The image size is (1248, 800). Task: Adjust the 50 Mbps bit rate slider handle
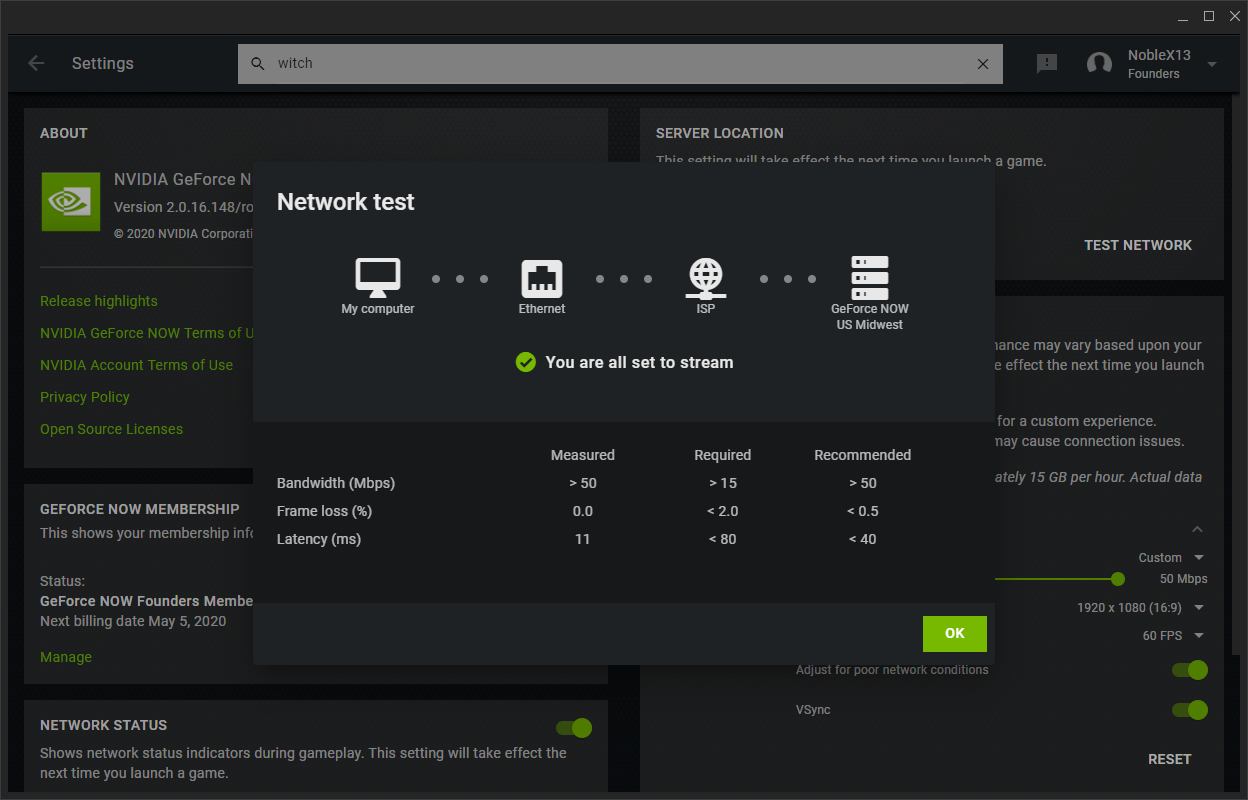(1118, 579)
